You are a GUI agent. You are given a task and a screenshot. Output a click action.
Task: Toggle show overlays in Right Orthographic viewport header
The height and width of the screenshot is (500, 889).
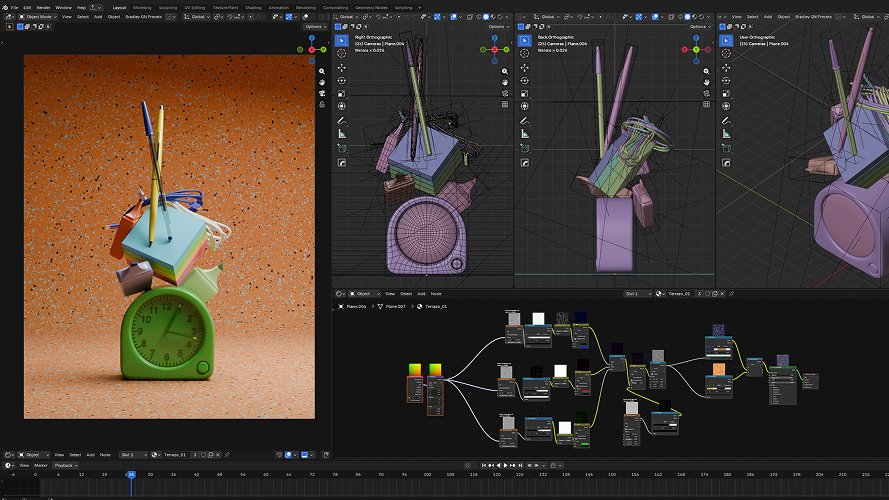pyautogui.click(x=454, y=17)
